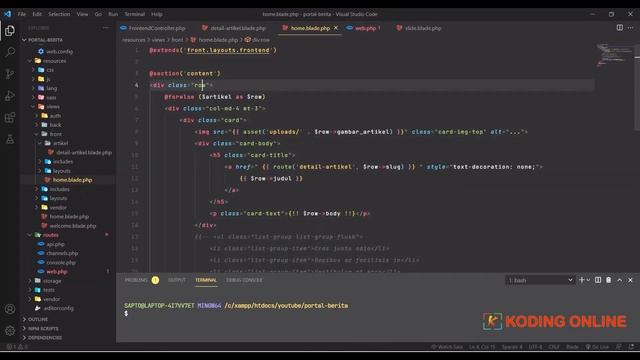Open Explorer panel ellipsis menu
Image resolution: width=640 pixels, height=360 pixels.
pyautogui.click(x=106, y=28)
